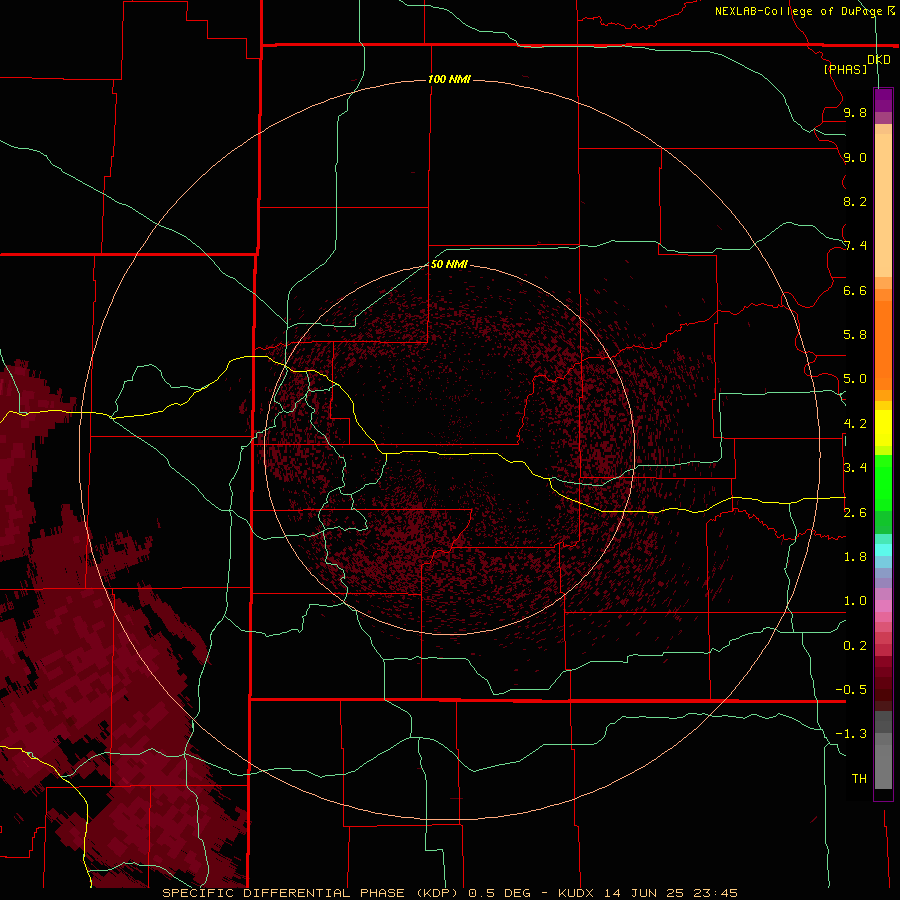Click the NEXLAB-College of DuPage credit text

[x=799, y=11]
